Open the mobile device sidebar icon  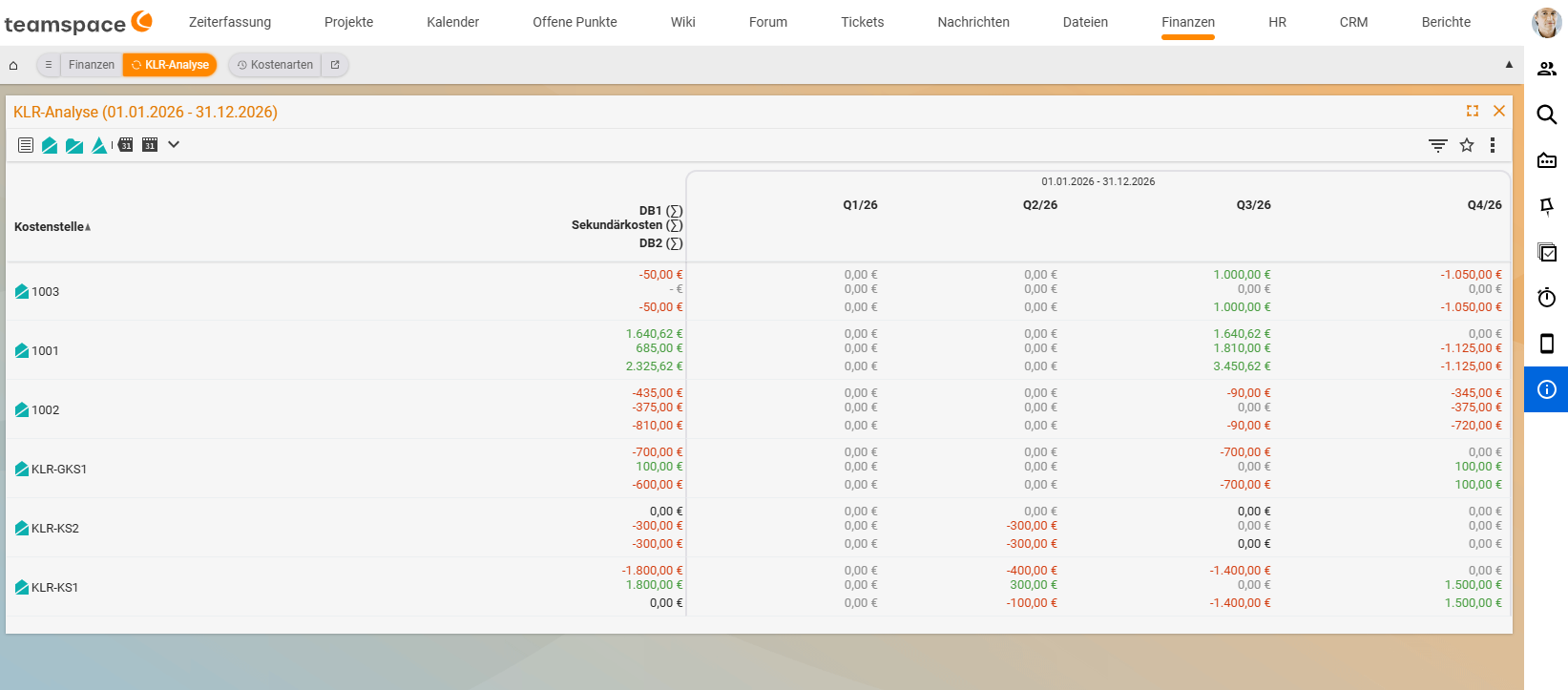click(x=1547, y=344)
